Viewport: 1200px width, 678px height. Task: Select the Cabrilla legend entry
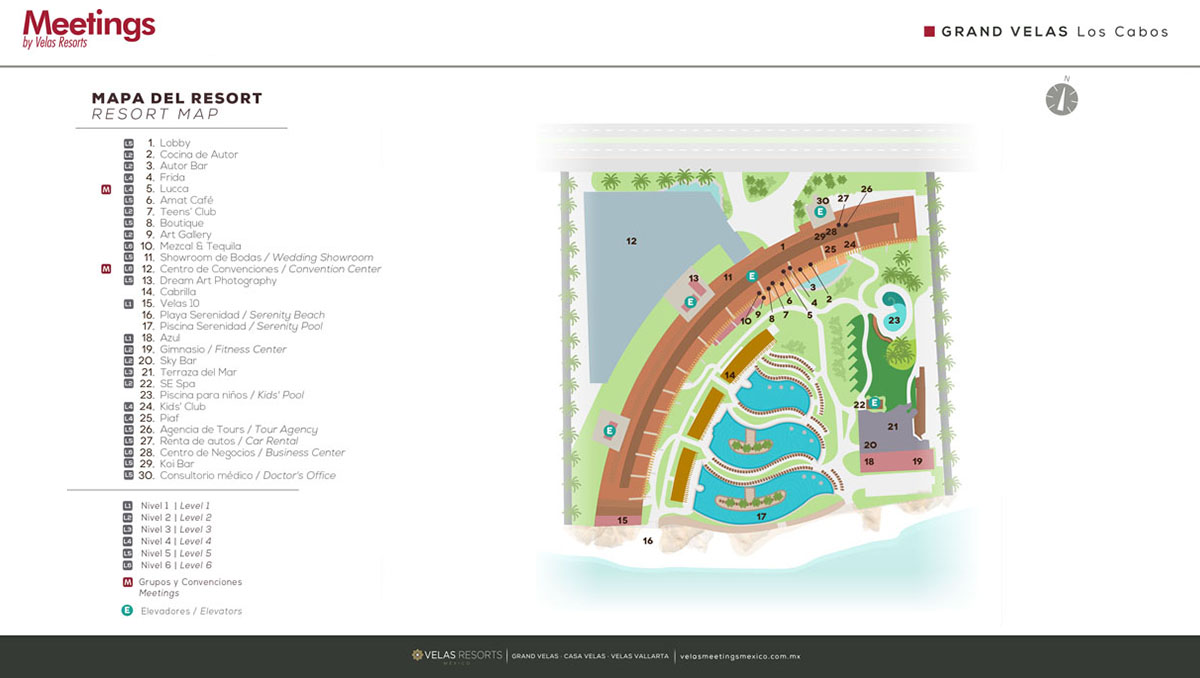[x=168, y=292]
